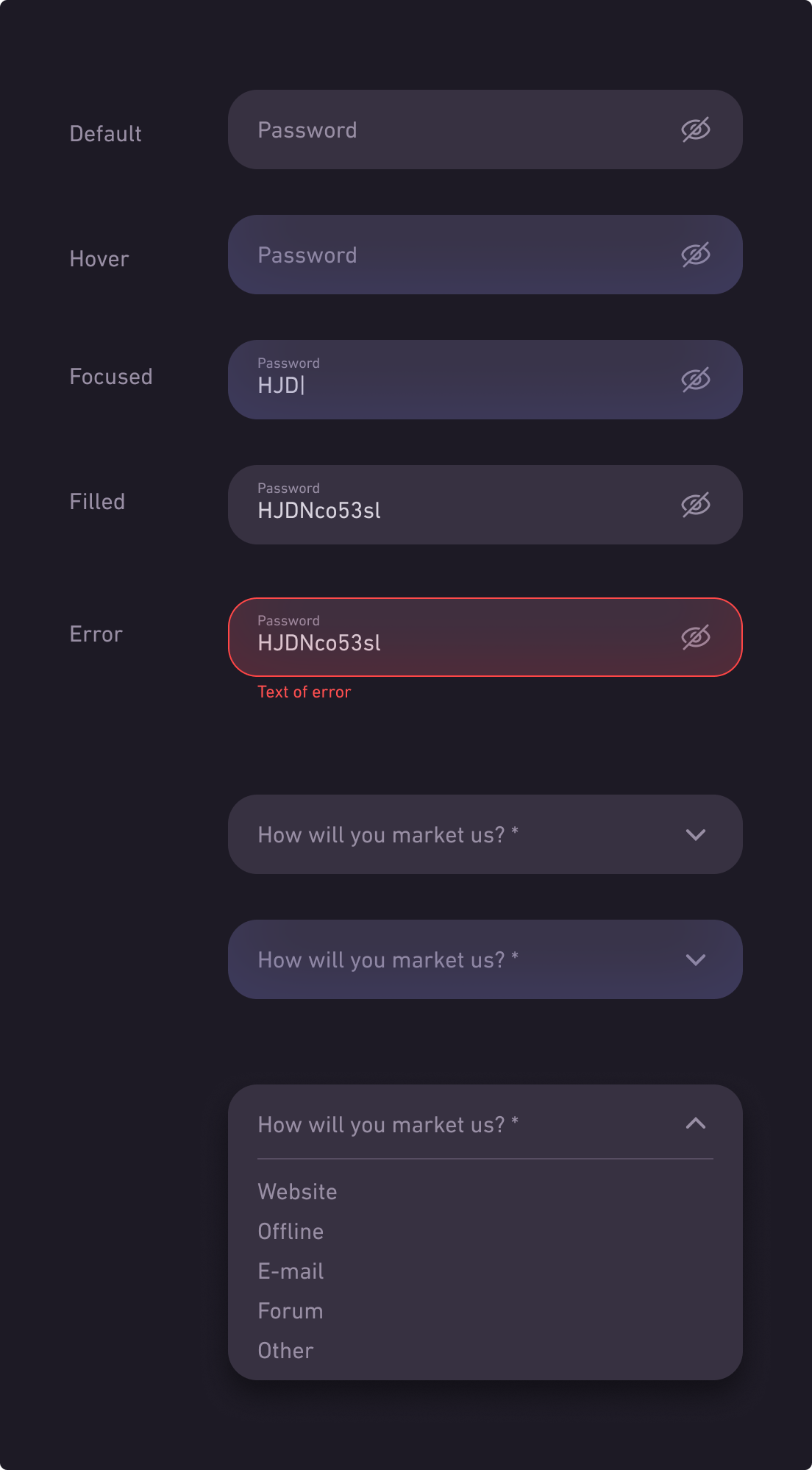Reveal password in the Filled field
The height and width of the screenshot is (1470, 812).
(x=695, y=505)
